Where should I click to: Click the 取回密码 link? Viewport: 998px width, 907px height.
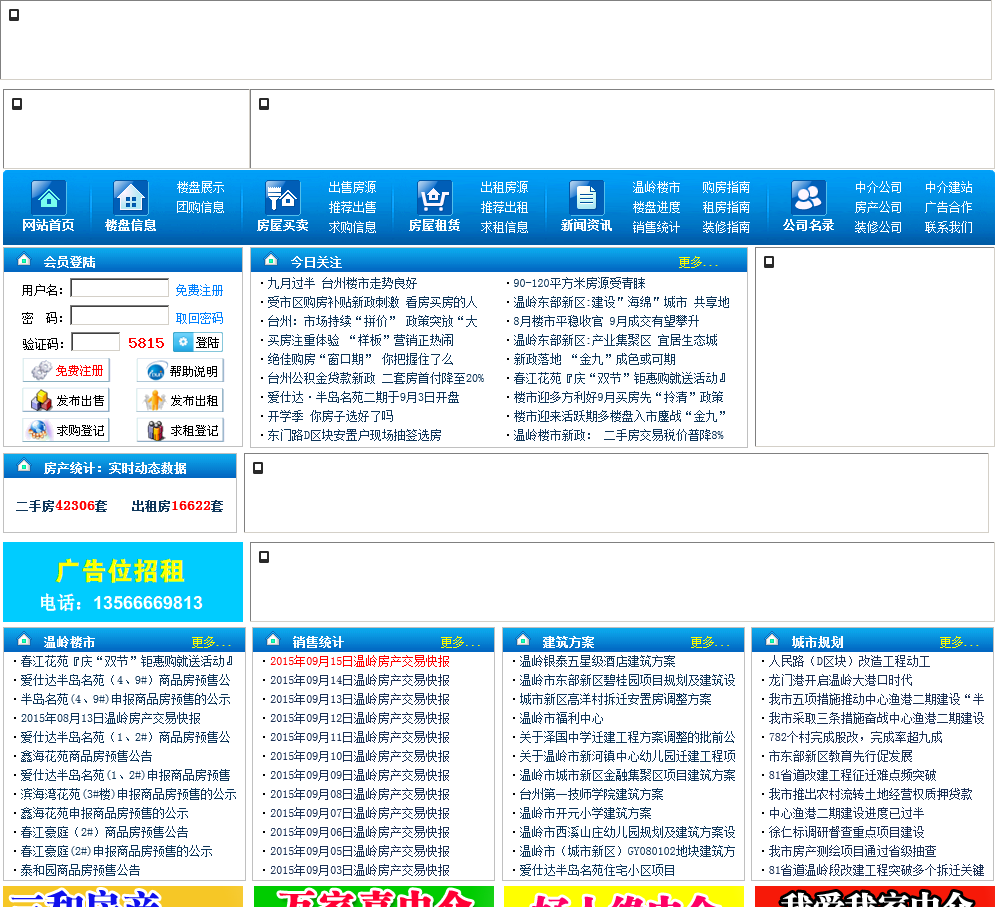(199, 318)
